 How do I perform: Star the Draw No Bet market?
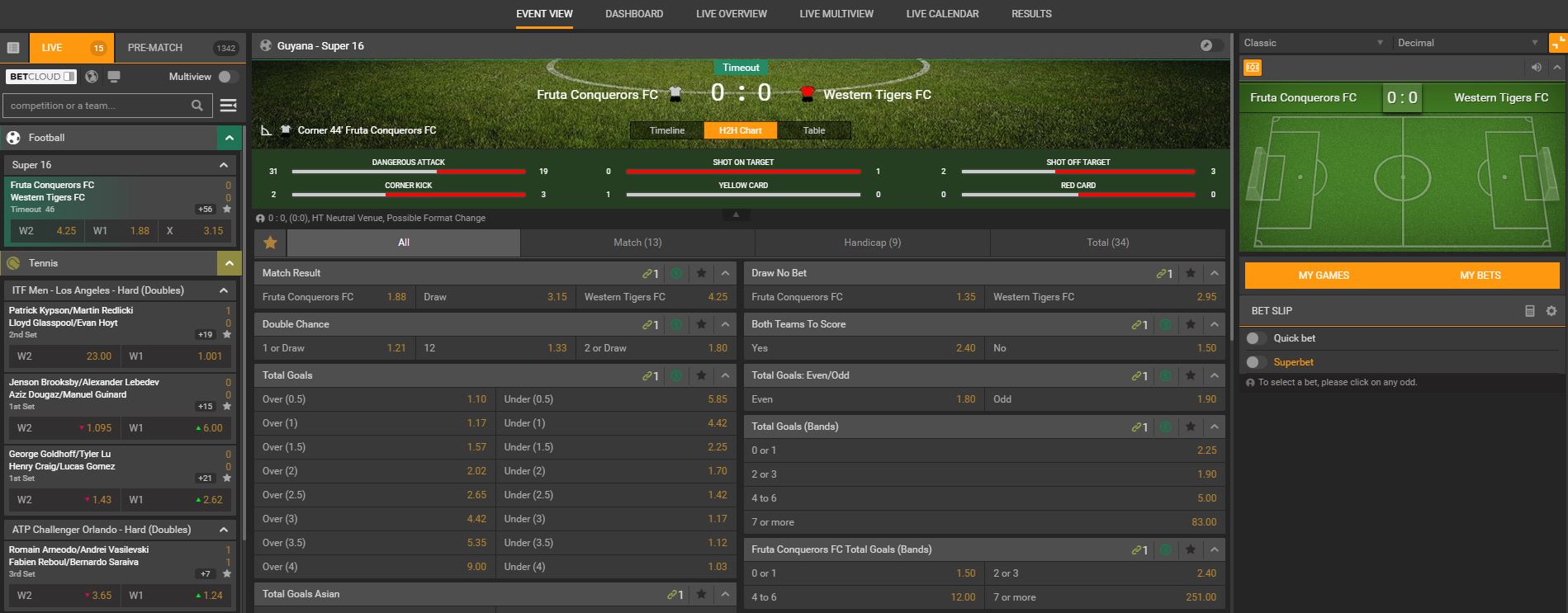point(1190,273)
